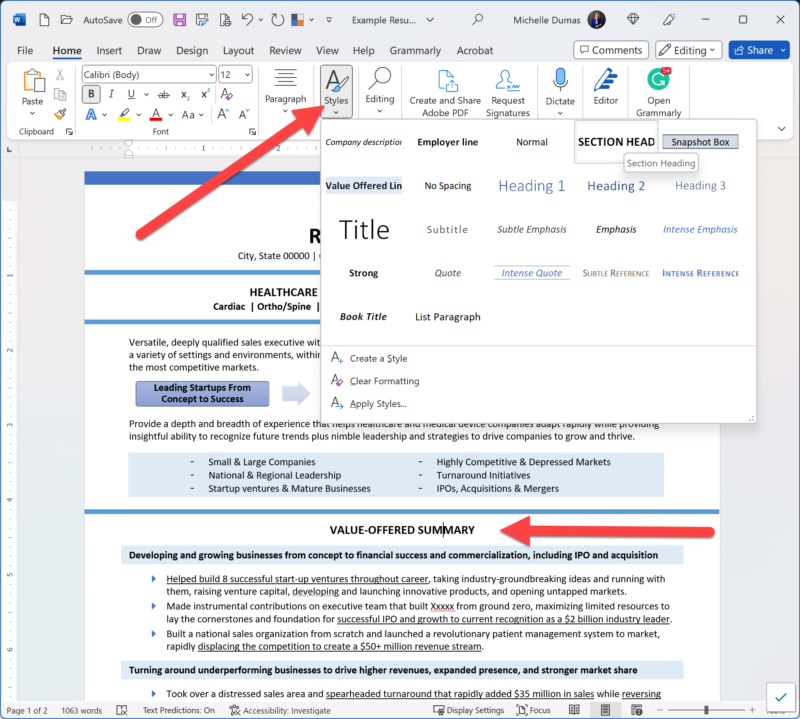The image size is (800, 719).
Task: Open the Review tab
Action: [x=286, y=50]
